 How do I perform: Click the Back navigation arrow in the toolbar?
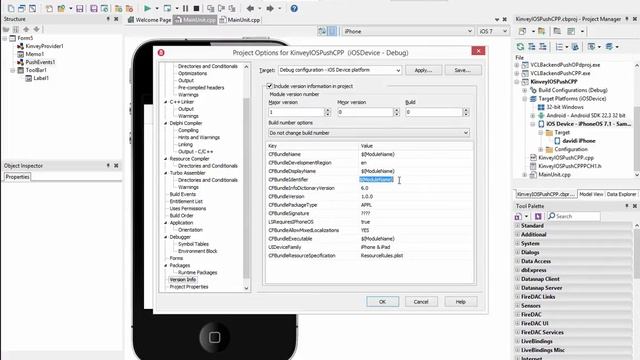tap(250, 8)
